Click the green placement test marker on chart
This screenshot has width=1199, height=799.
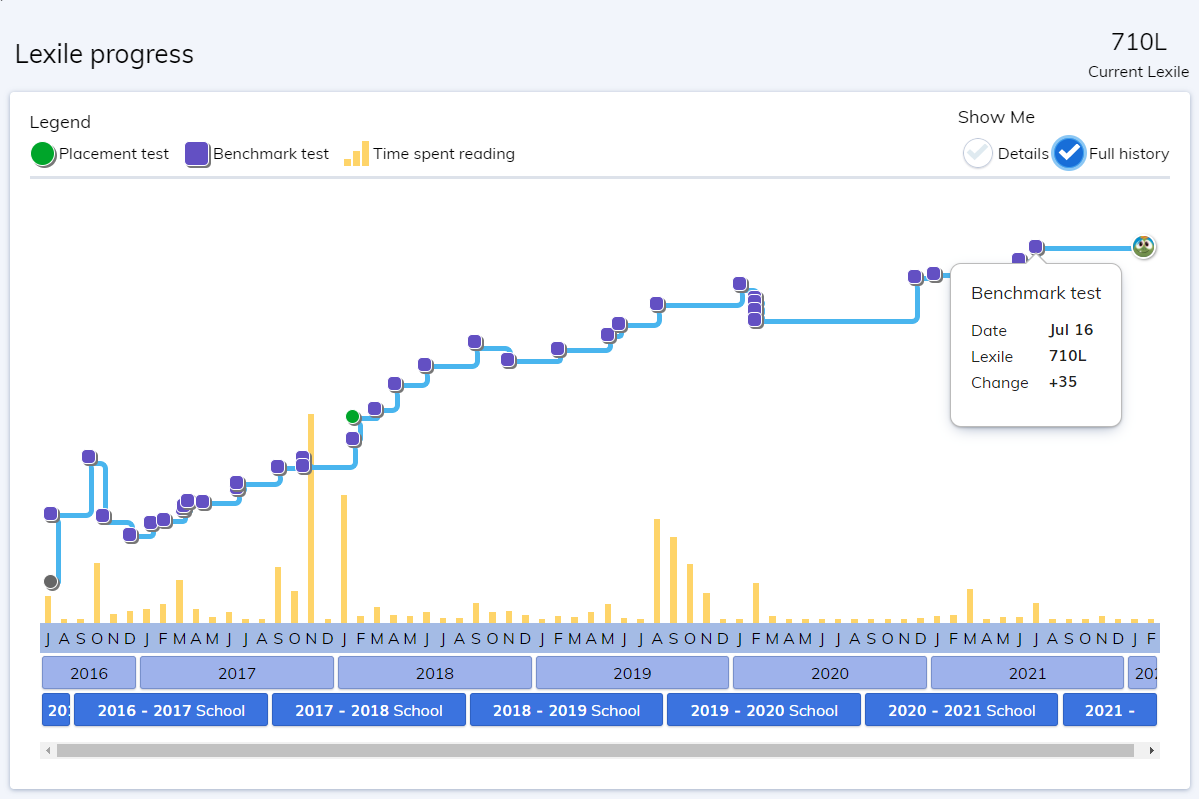352,416
